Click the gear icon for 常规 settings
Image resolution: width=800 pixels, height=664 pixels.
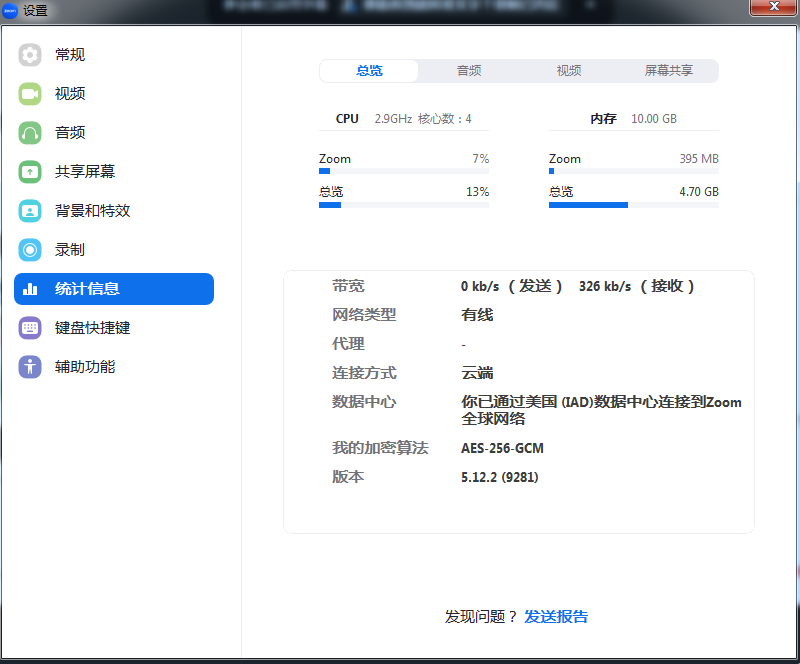coord(30,55)
